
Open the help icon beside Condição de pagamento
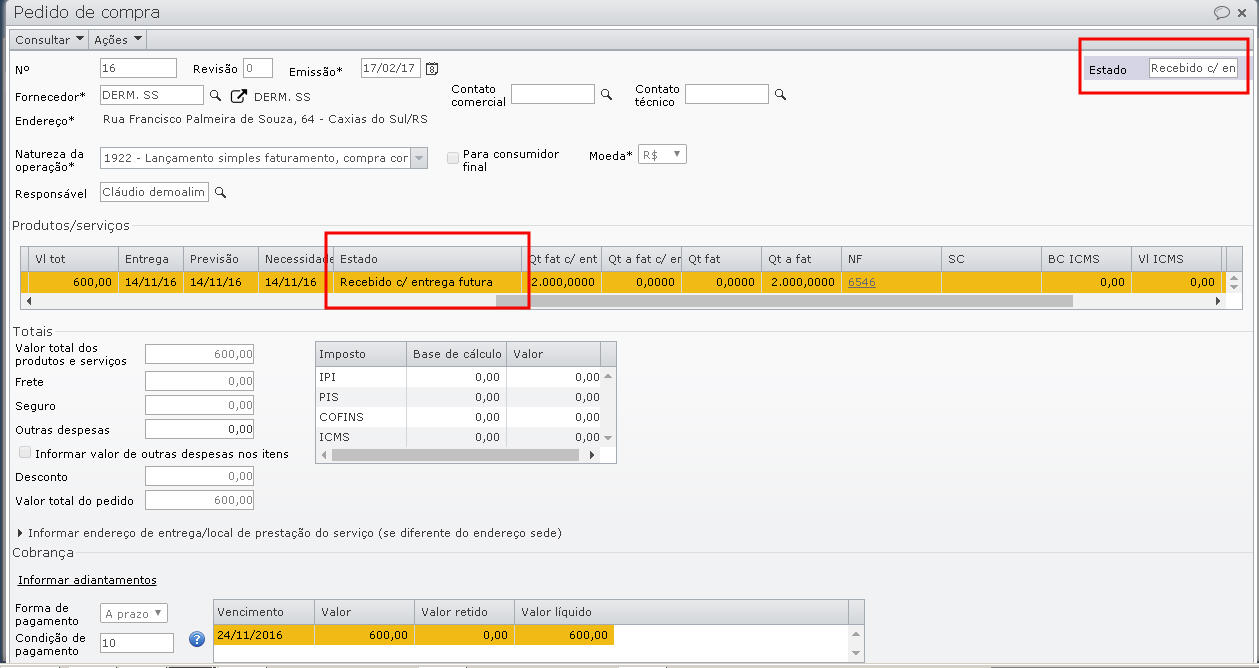[197, 638]
